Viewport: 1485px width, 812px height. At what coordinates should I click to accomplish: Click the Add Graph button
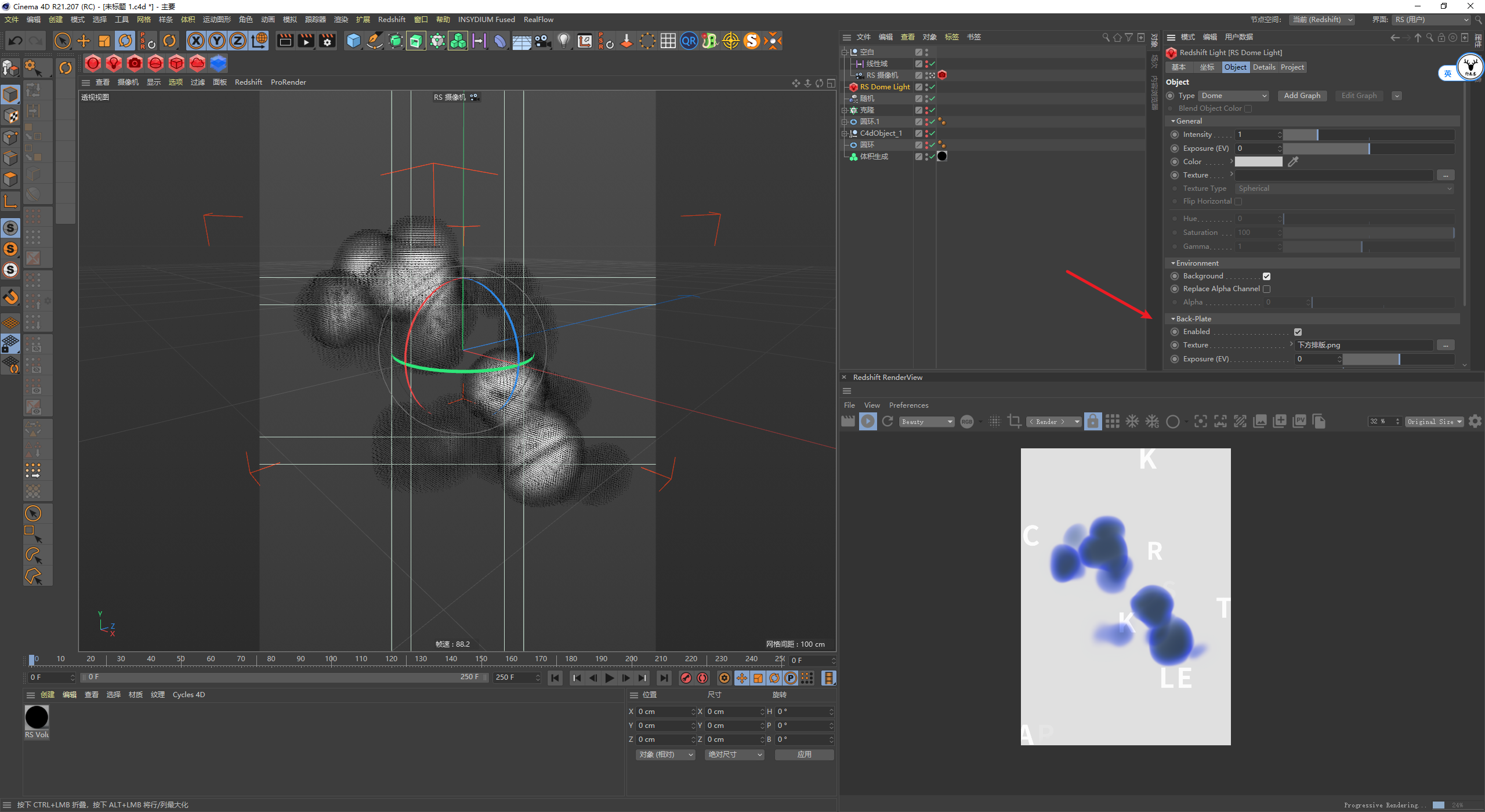[x=1302, y=96]
